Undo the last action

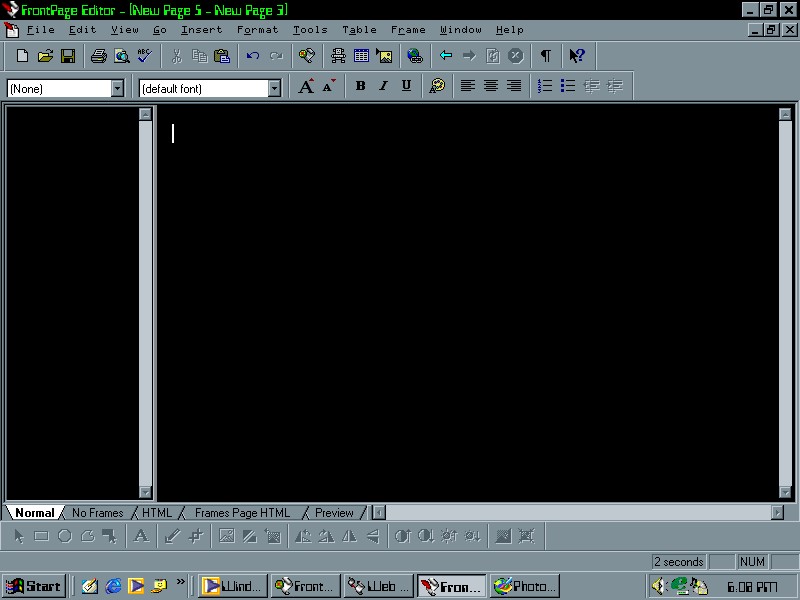click(253, 56)
